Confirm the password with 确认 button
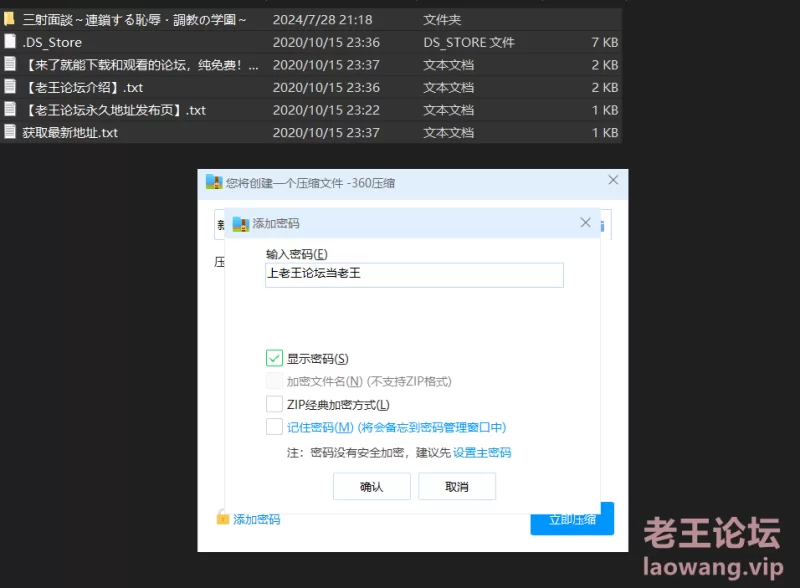This screenshot has width=800, height=588. (x=372, y=486)
